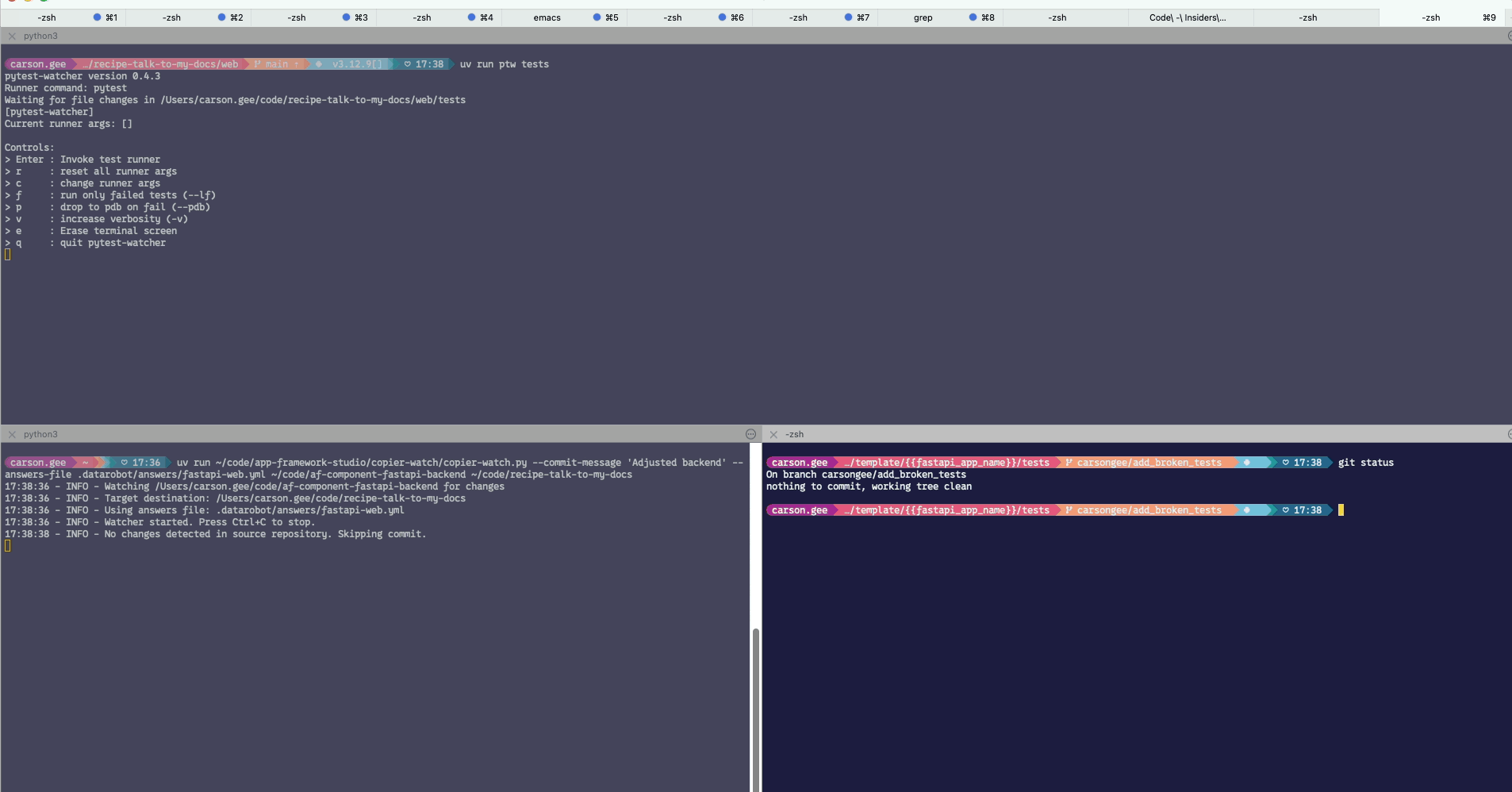1512x792 pixels.
Task: Close the bottom-left python3 pane
Action: pyautogui.click(x=12, y=434)
